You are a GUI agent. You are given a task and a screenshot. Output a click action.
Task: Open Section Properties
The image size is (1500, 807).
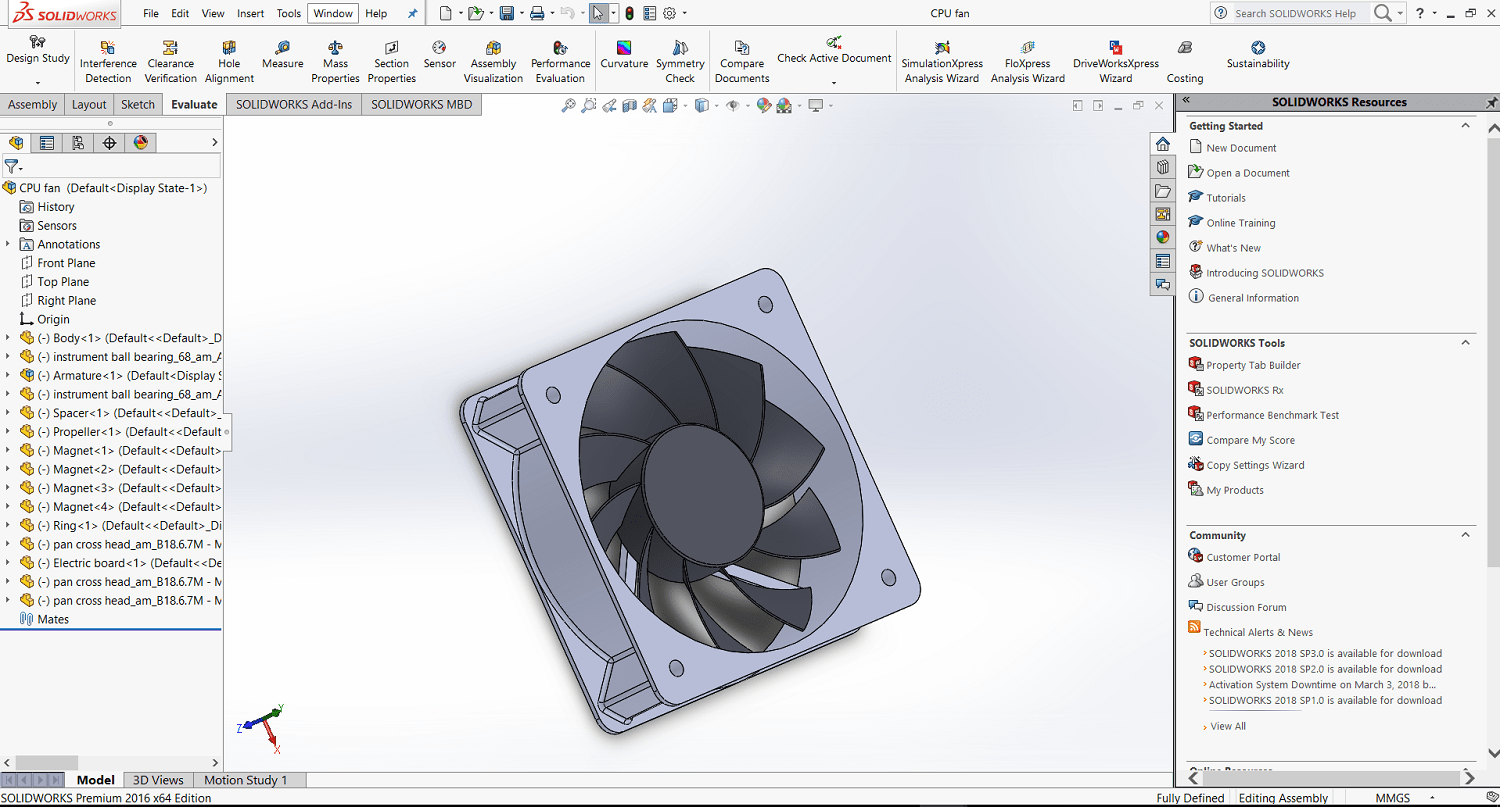coord(391,62)
